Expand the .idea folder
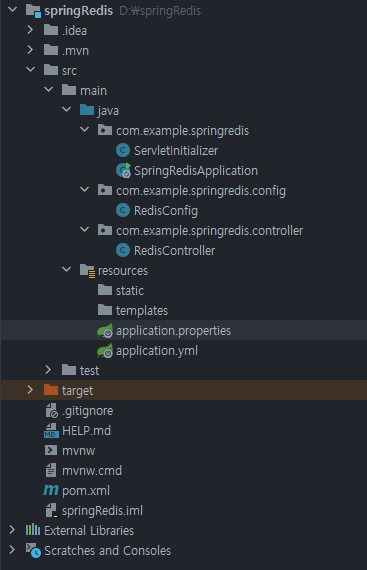This screenshot has width=367, height=570. tap(30, 29)
